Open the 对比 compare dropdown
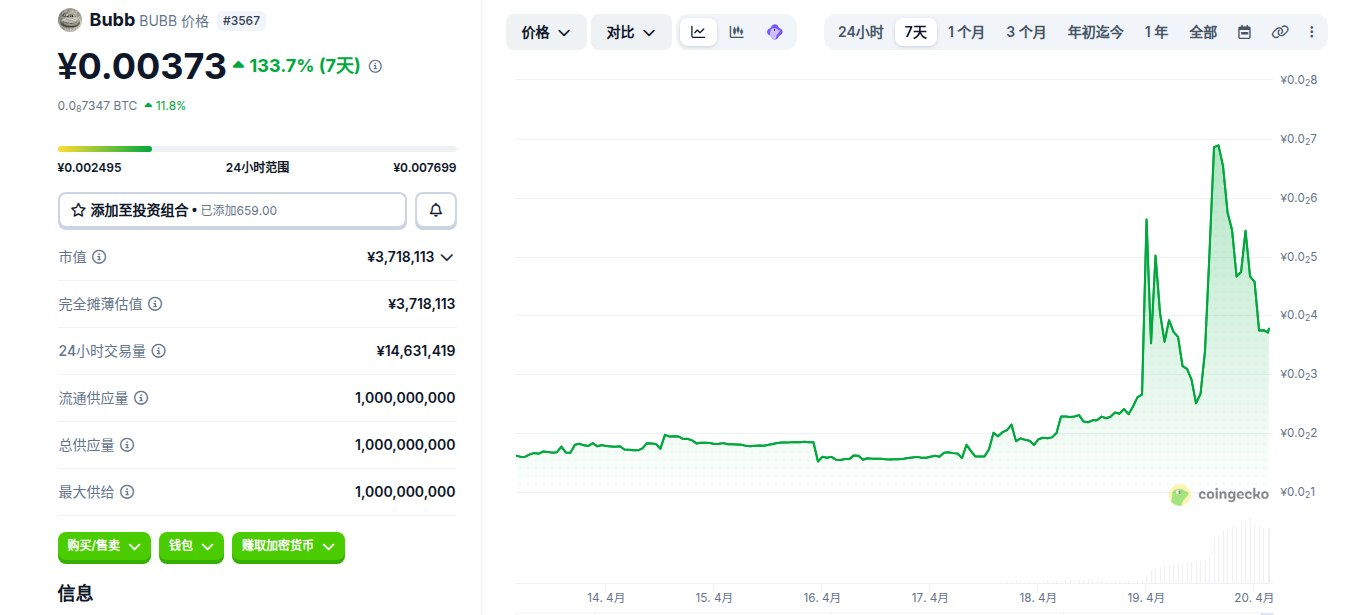The width and height of the screenshot is (1360, 615). pos(631,32)
